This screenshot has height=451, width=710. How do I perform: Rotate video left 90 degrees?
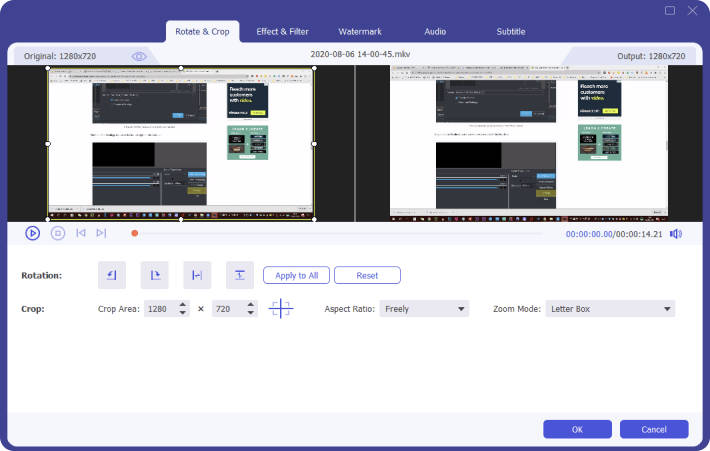[112, 275]
